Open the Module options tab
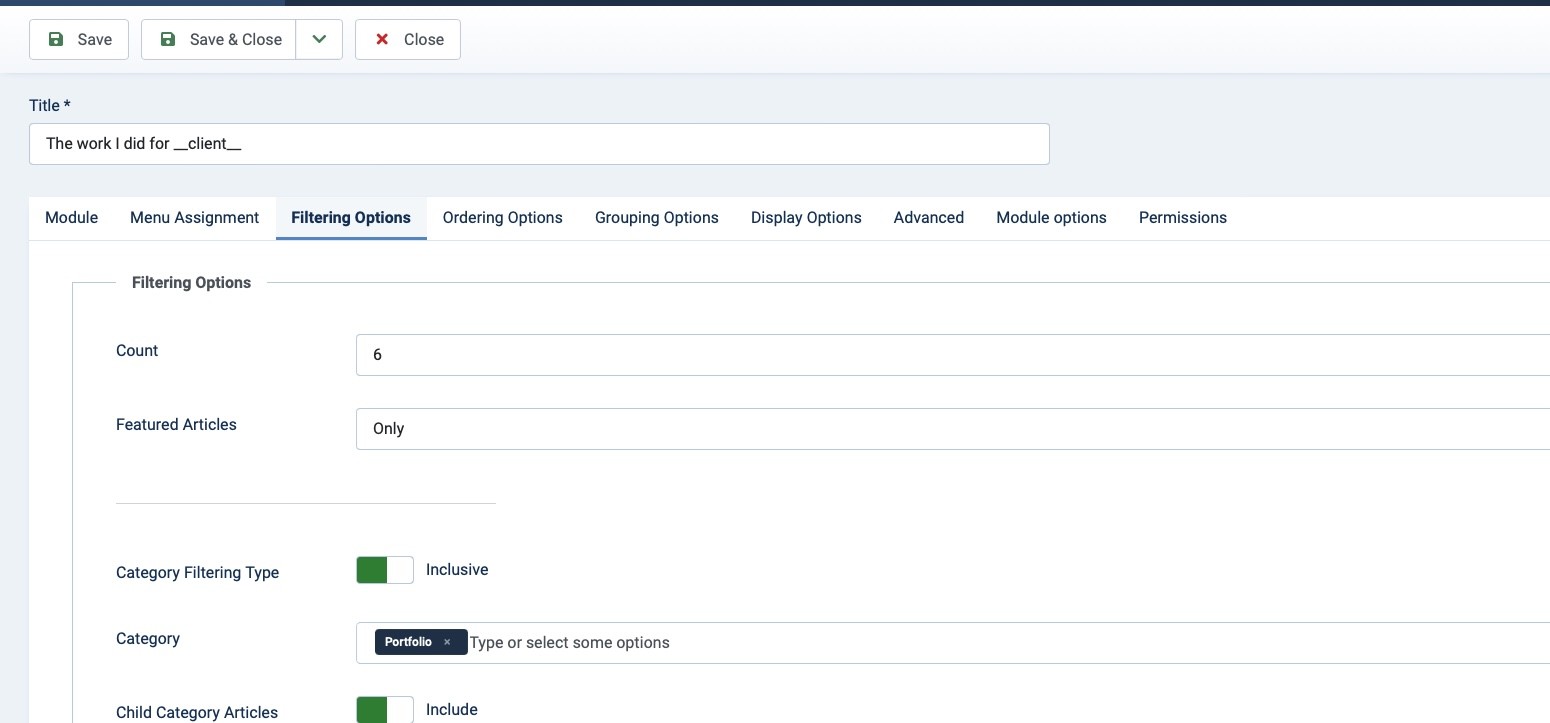The width and height of the screenshot is (1550, 723). tap(1051, 218)
